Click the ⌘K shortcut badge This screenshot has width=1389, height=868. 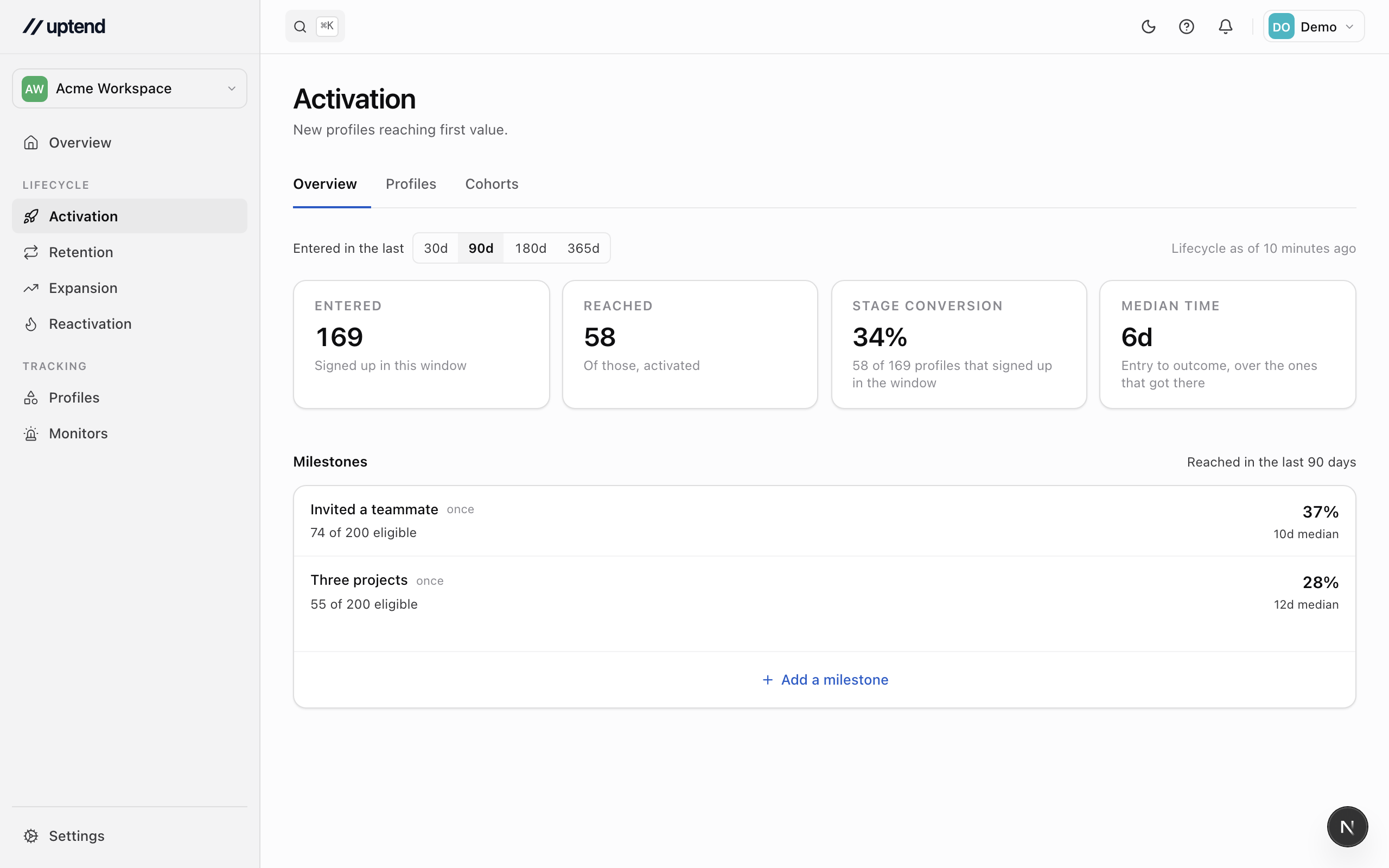[x=327, y=26]
